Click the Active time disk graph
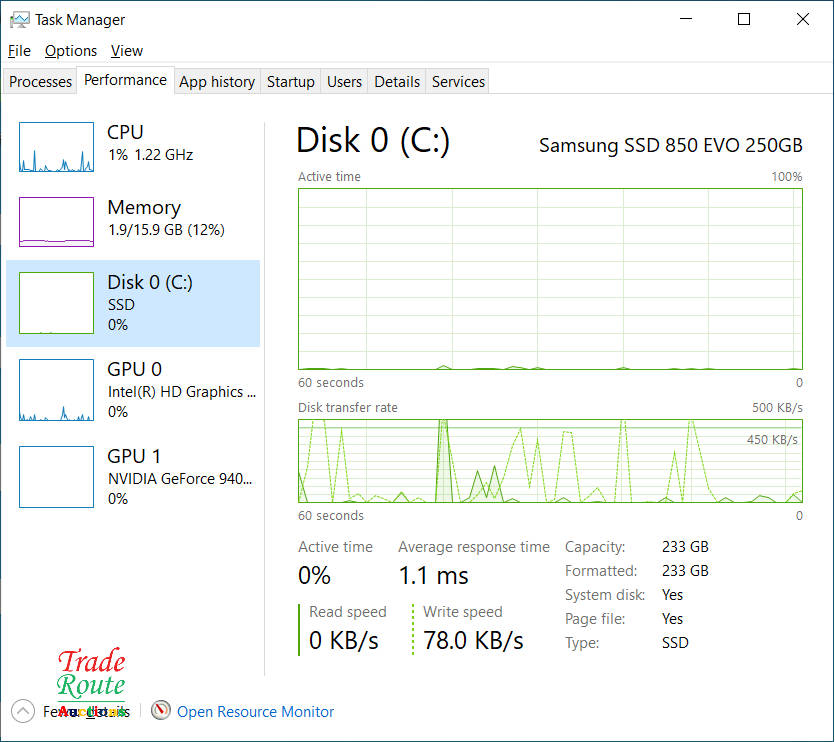Image resolution: width=835 pixels, height=742 pixels. pyautogui.click(x=550, y=279)
